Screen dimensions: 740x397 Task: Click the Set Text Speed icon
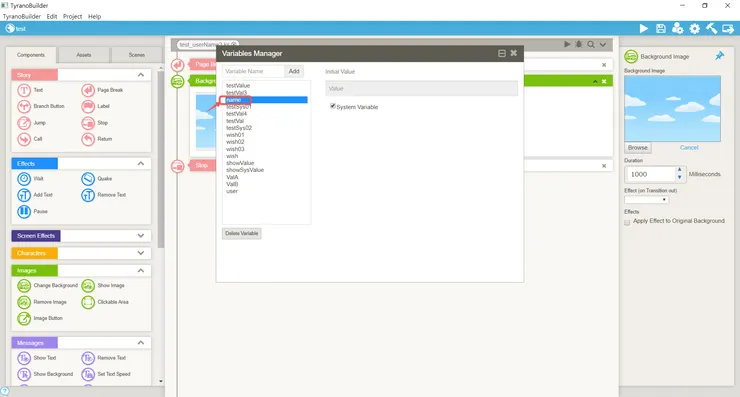88,374
